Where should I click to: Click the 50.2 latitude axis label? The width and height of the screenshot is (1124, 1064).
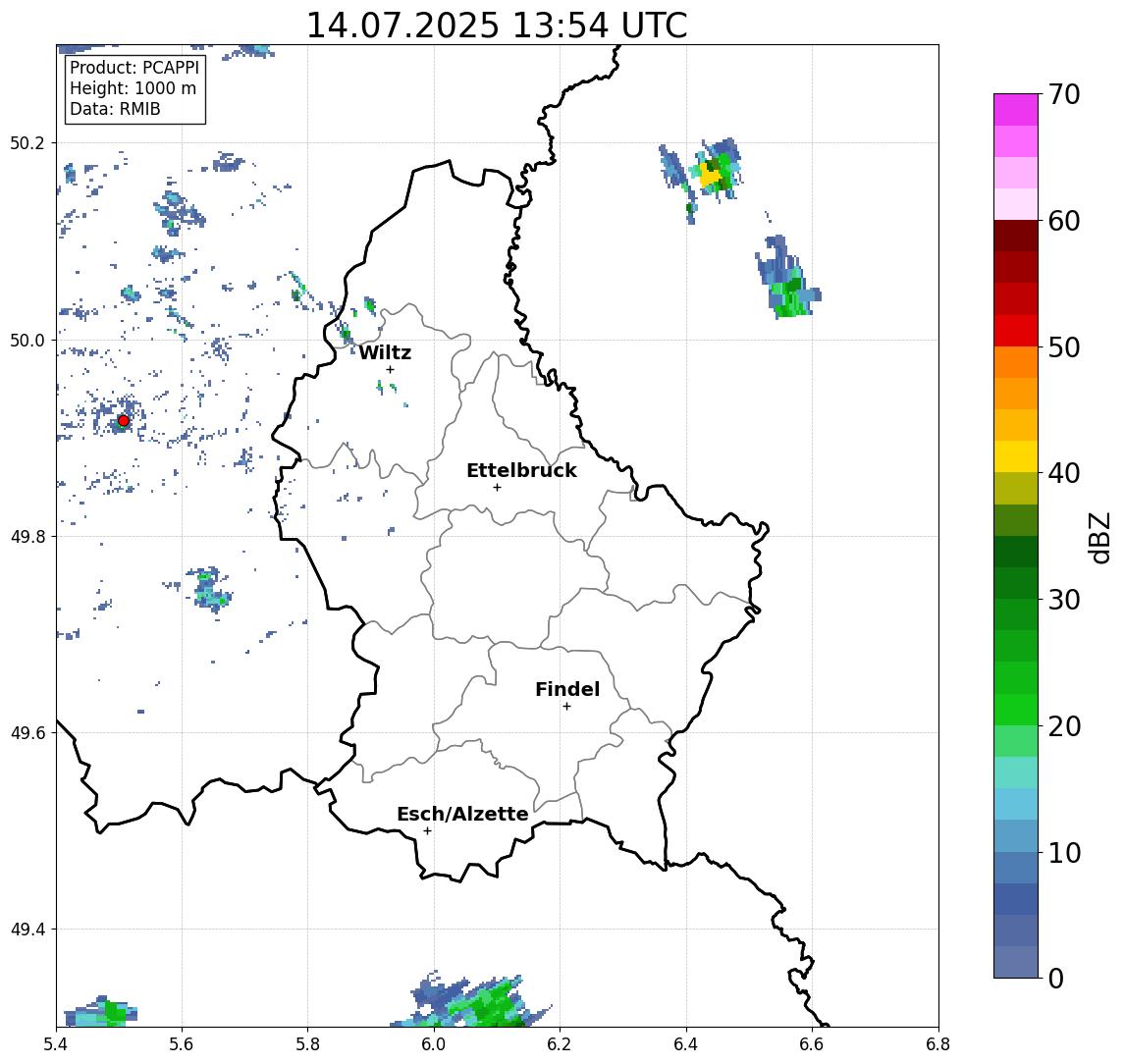27,142
